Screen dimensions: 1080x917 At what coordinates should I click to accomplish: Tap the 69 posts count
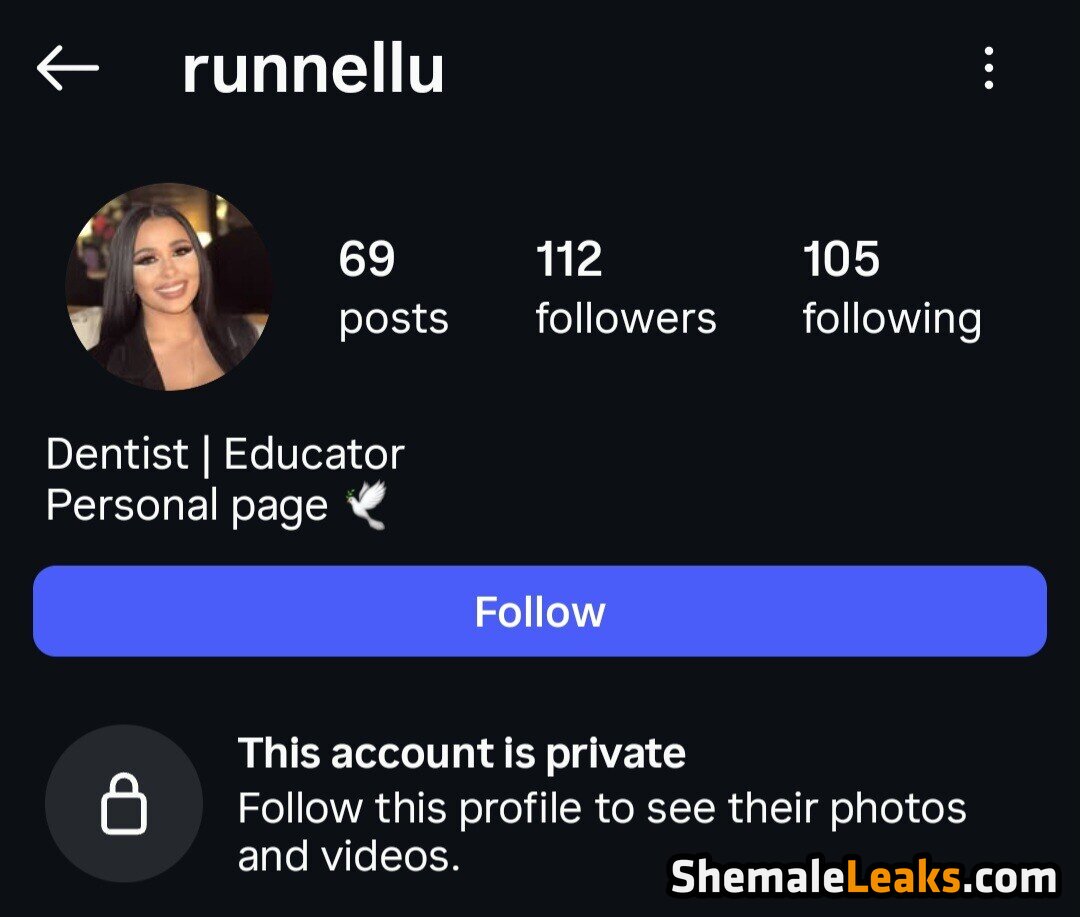pyautogui.click(x=366, y=259)
